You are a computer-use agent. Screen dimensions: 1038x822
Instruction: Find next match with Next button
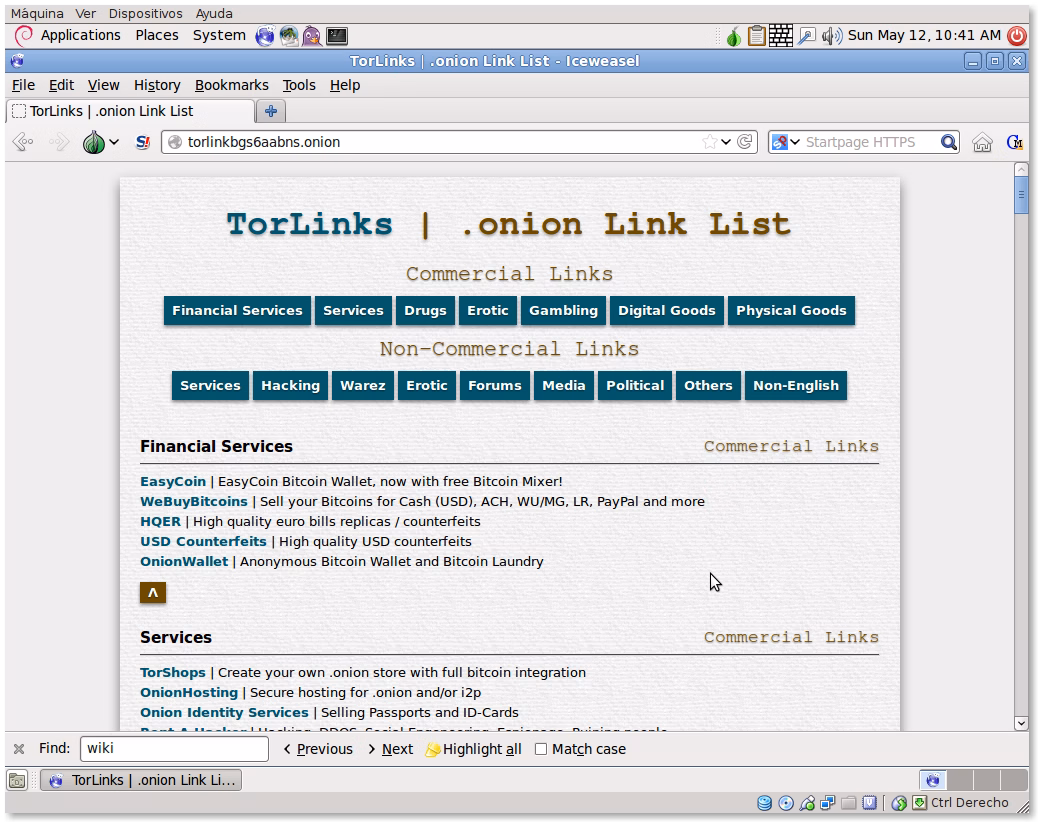click(391, 749)
